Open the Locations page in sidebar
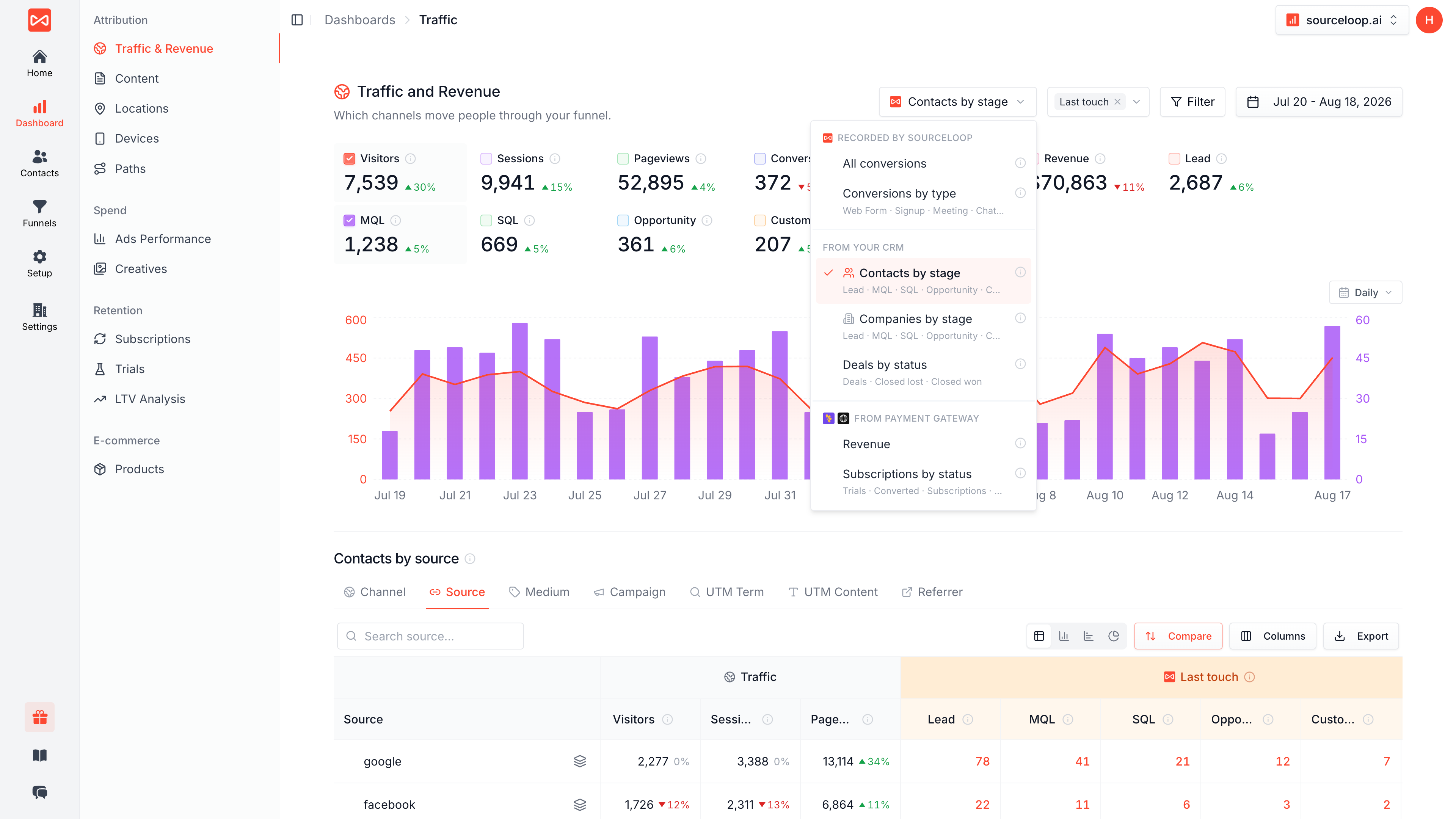The height and width of the screenshot is (819, 1456). pyautogui.click(x=141, y=108)
